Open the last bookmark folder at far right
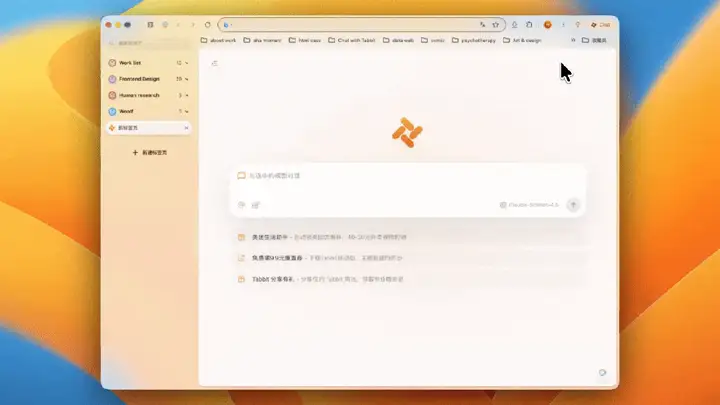The width and height of the screenshot is (720, 405). click(594, 40)
